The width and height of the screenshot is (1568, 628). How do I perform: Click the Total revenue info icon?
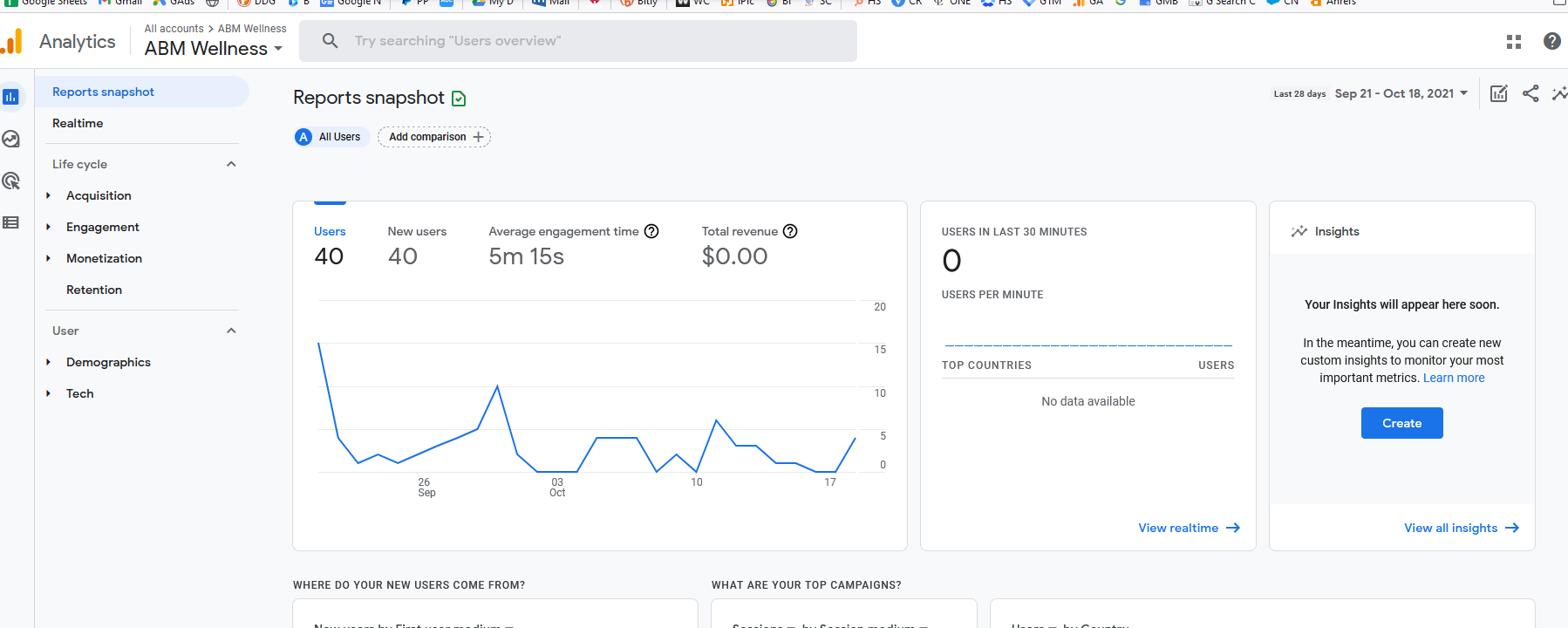point(790,231)
